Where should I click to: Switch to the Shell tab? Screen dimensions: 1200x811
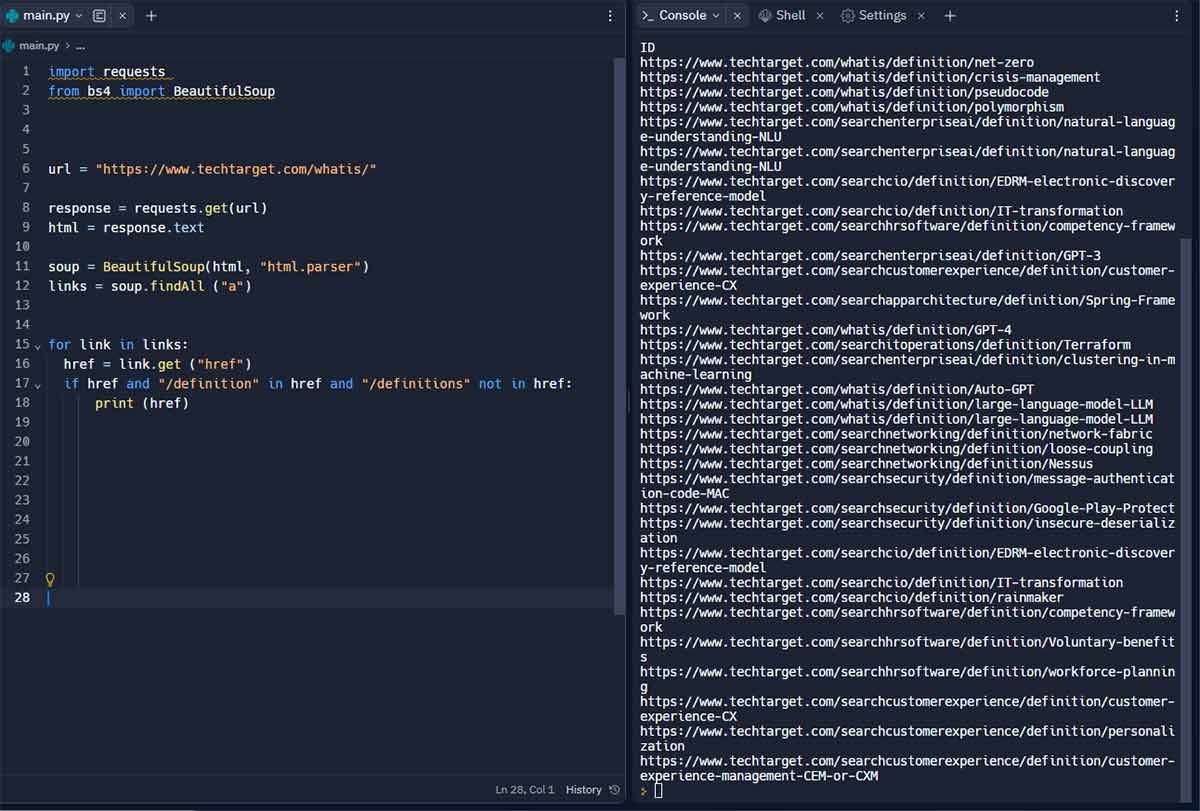coord(789,15)
